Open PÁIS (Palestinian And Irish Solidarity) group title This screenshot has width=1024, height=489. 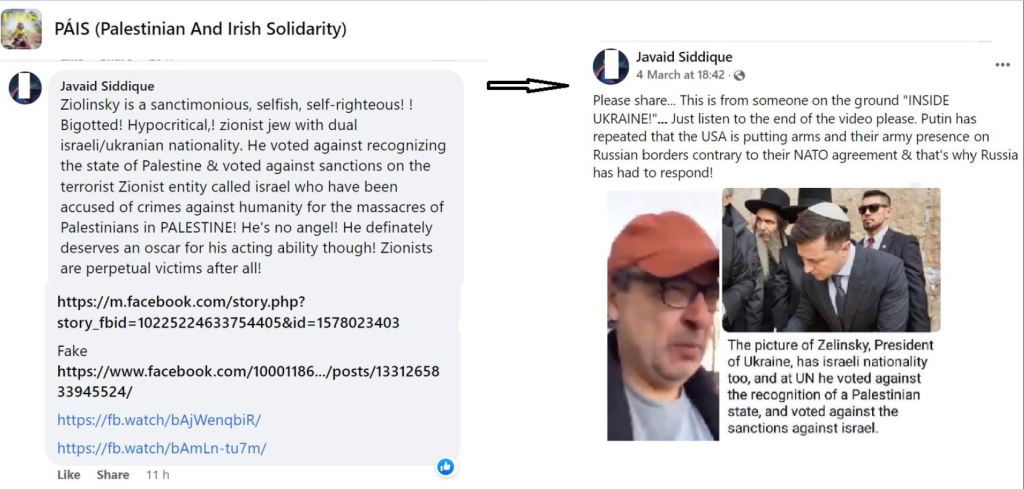200,29
